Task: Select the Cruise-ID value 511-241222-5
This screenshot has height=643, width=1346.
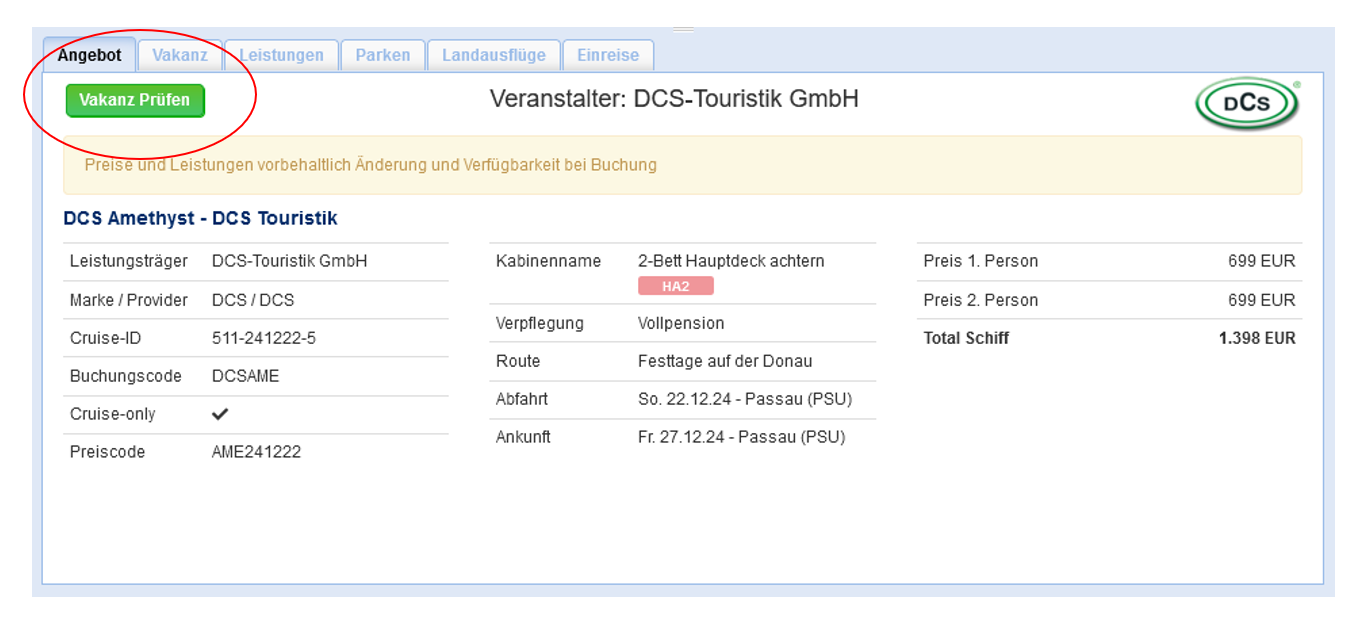Action: 264,338
